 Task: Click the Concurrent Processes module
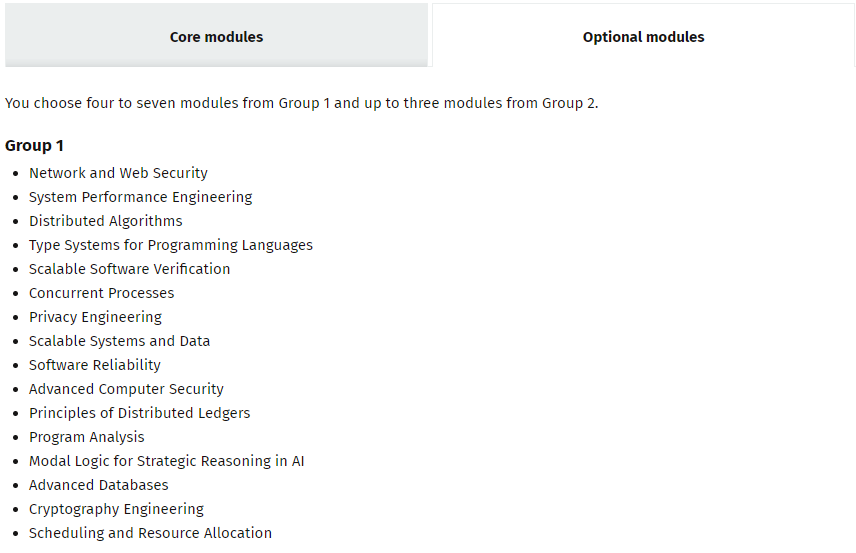101,293
